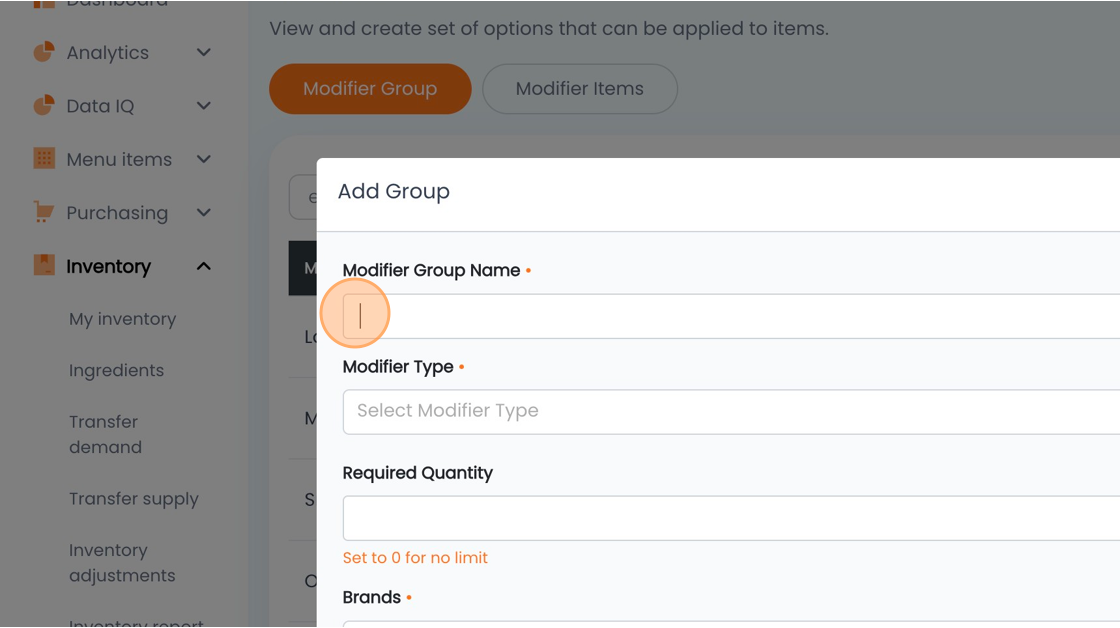This screenshot has width=1120, height=628.
Task: Click the Dashboard icon in the sidebar
Action: pyautogui.click(x=44, y=3)
